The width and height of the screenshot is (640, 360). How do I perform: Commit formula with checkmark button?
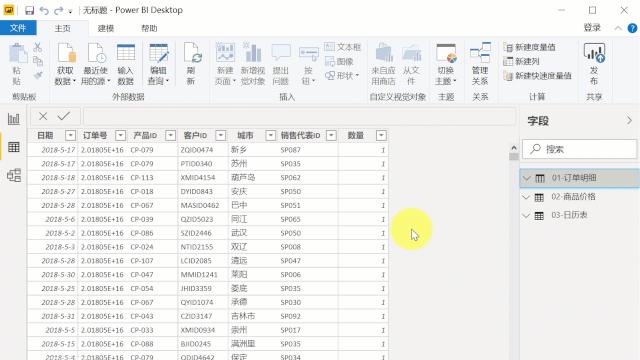click(64, 116)
